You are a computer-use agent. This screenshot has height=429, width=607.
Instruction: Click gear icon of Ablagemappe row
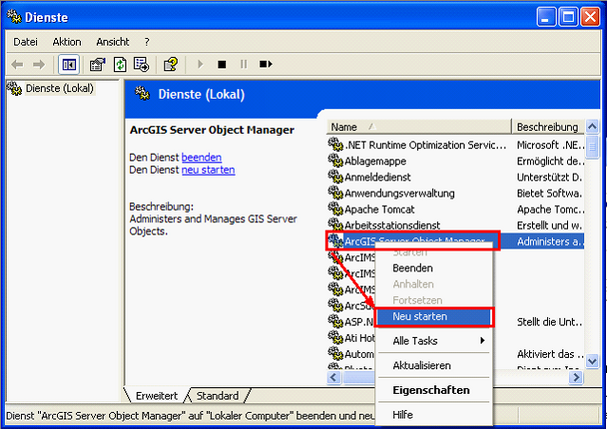coord(335,161)
